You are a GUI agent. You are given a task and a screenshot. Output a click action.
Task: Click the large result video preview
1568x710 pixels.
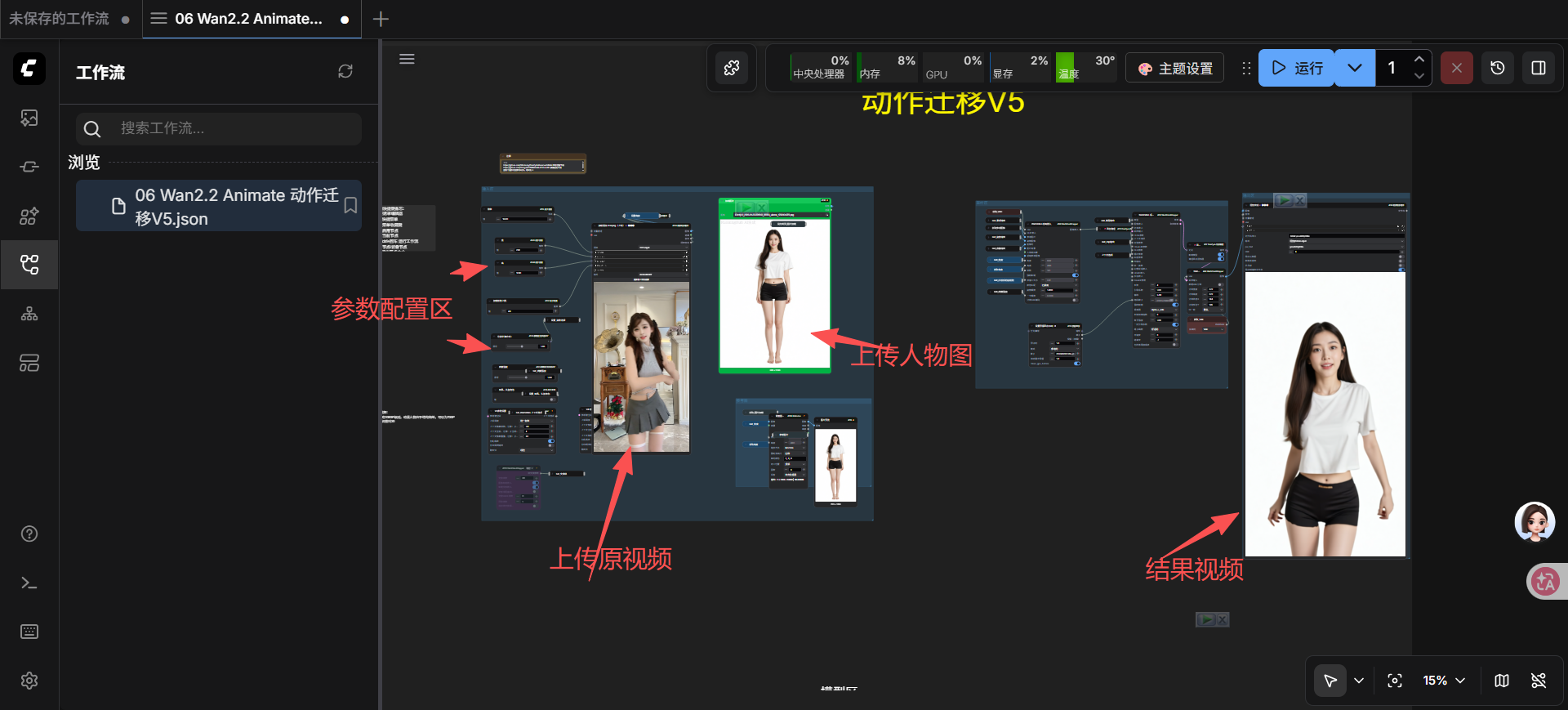[1325, 414]
